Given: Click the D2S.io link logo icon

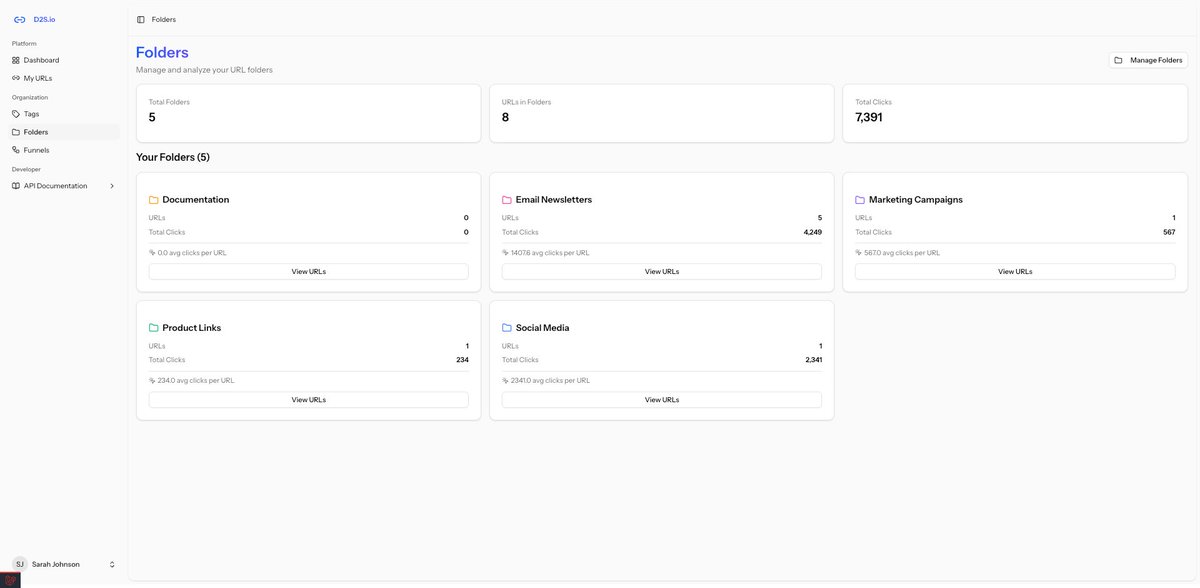Looking at the screenshot, I should click(x=19, y=19).
